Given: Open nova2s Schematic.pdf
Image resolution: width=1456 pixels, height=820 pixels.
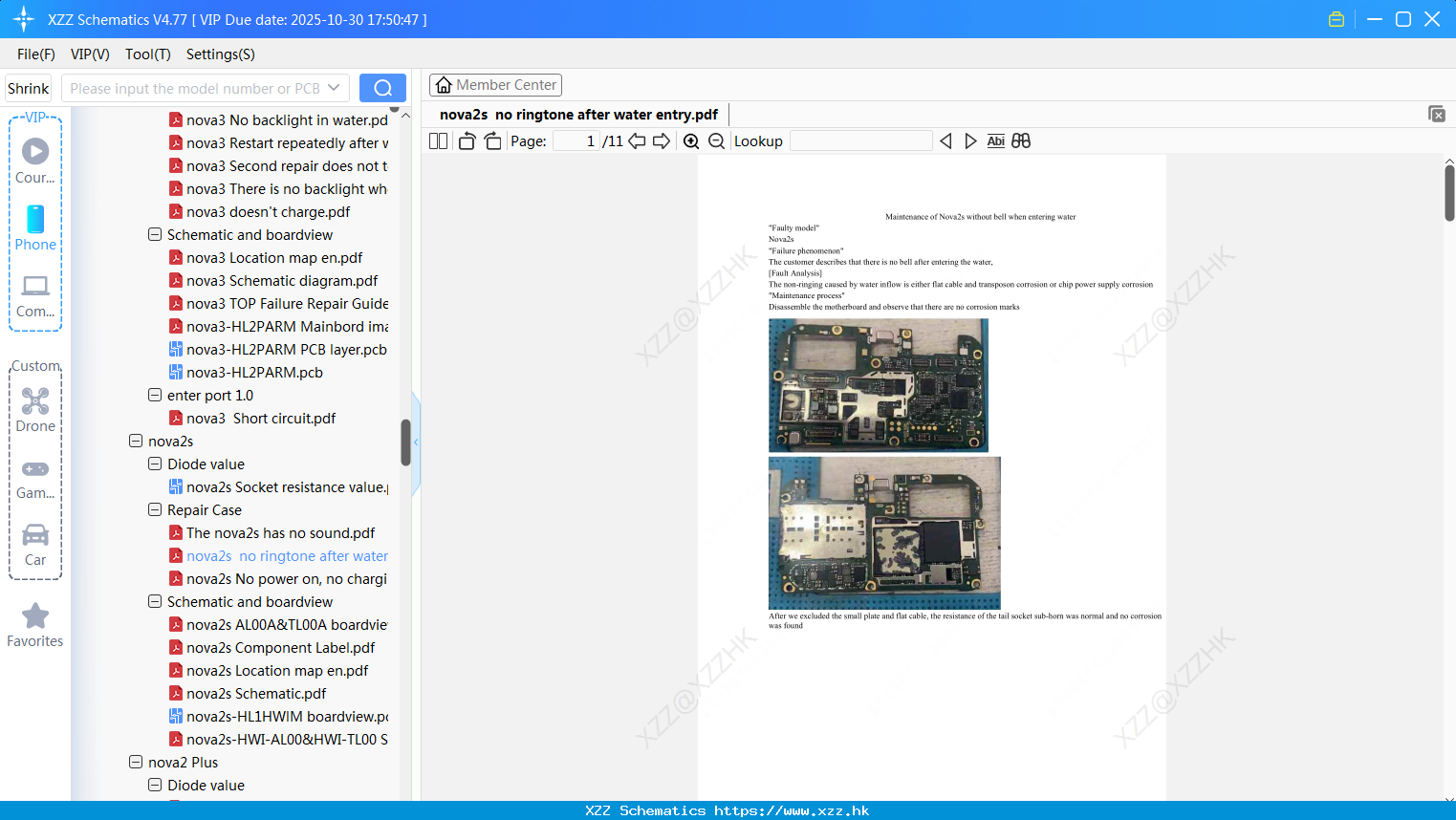Looking at the screenshot, I should (256, 693).
